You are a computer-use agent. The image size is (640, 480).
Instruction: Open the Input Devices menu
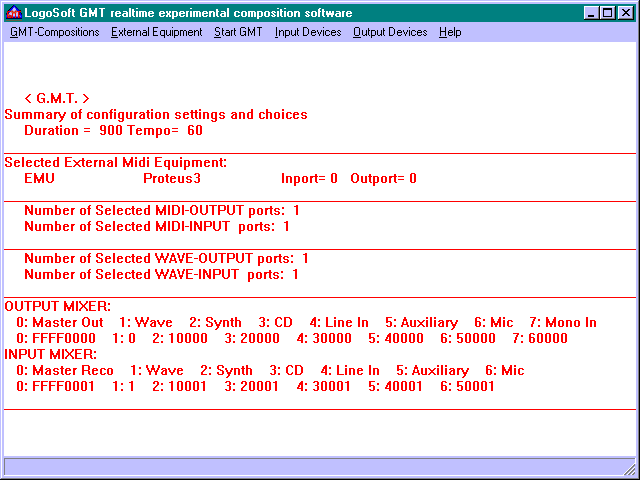tap(308, 32)
